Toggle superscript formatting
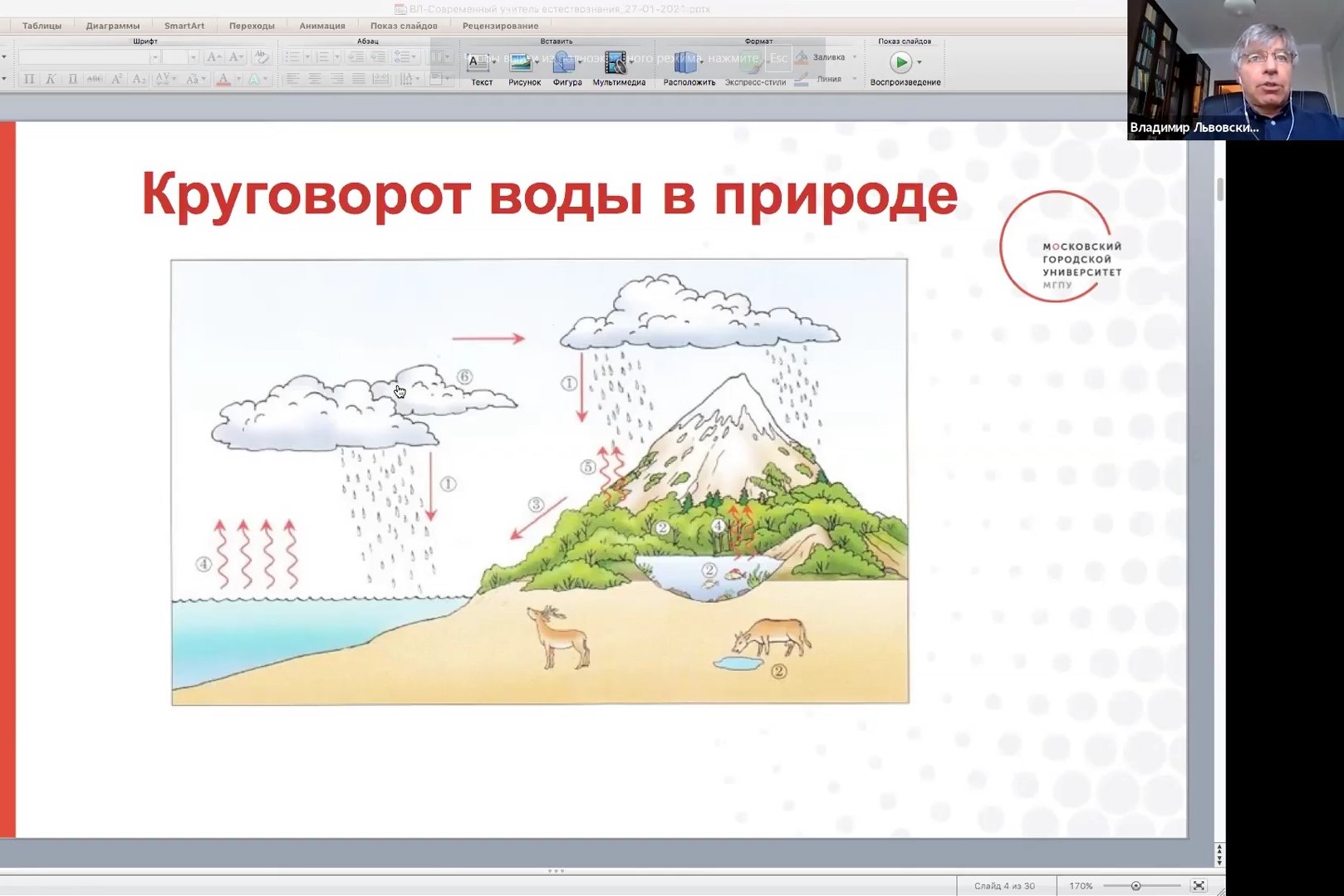The image size is (1344, 896). [116, 79]
